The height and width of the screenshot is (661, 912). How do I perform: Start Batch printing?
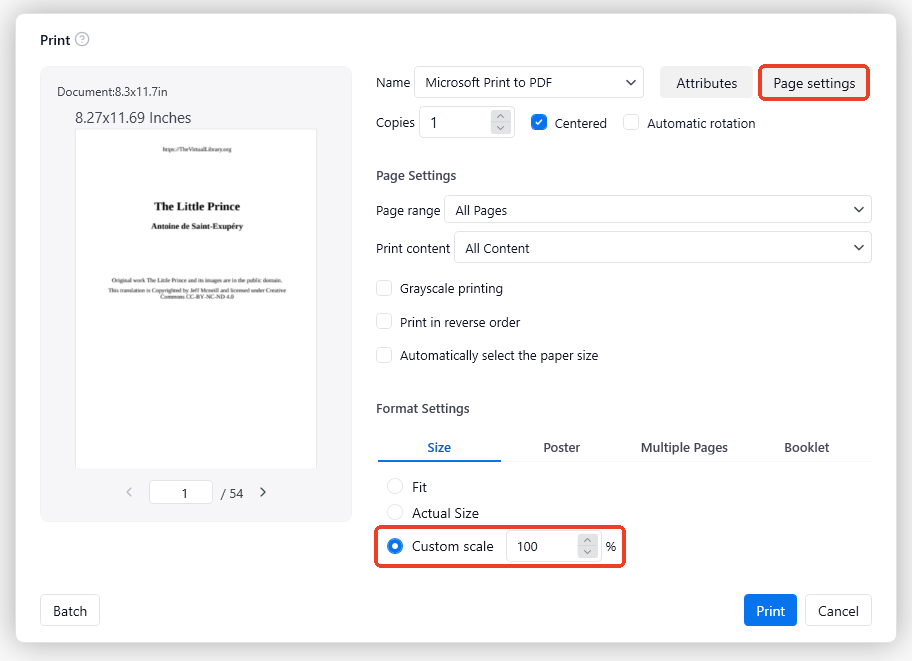69,610
